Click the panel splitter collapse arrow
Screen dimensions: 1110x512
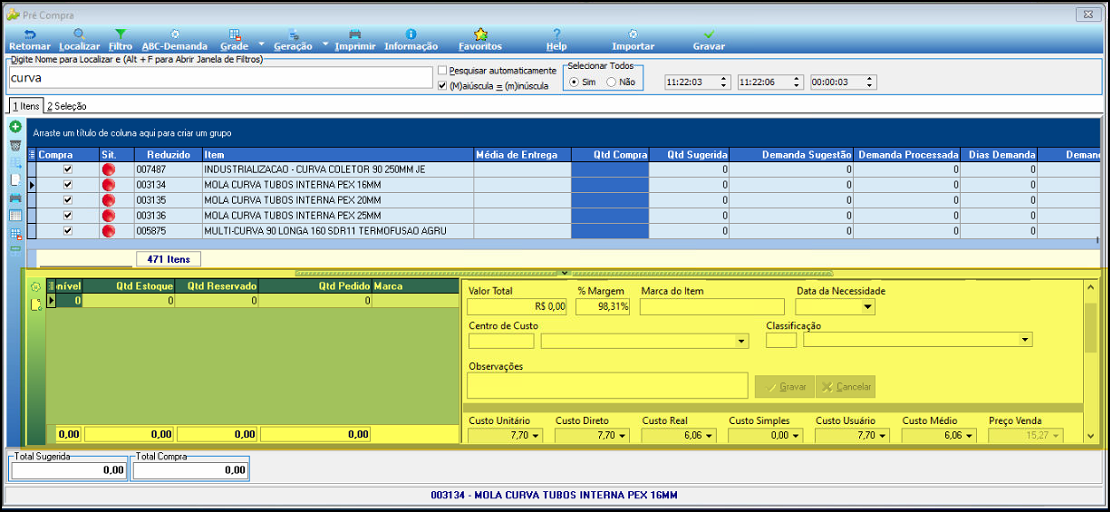coord(564,273)
